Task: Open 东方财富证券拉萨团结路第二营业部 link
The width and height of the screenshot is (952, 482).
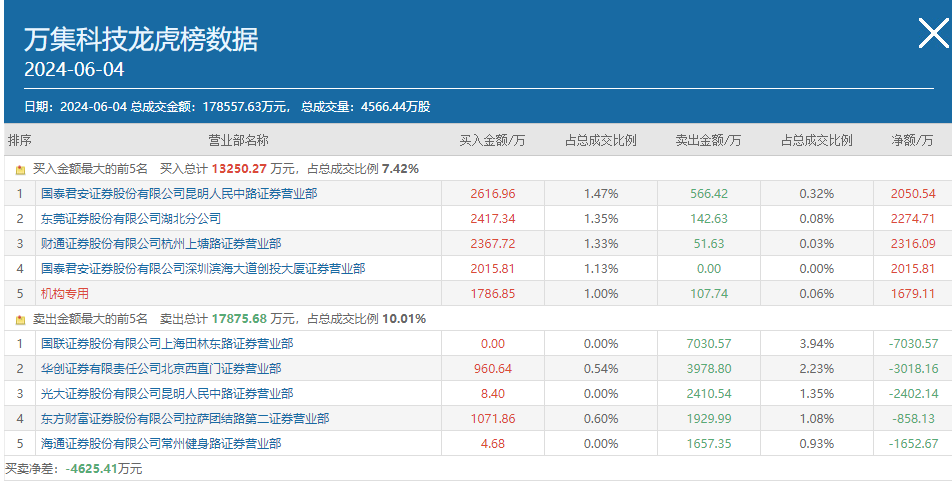Action: (185, 418)
